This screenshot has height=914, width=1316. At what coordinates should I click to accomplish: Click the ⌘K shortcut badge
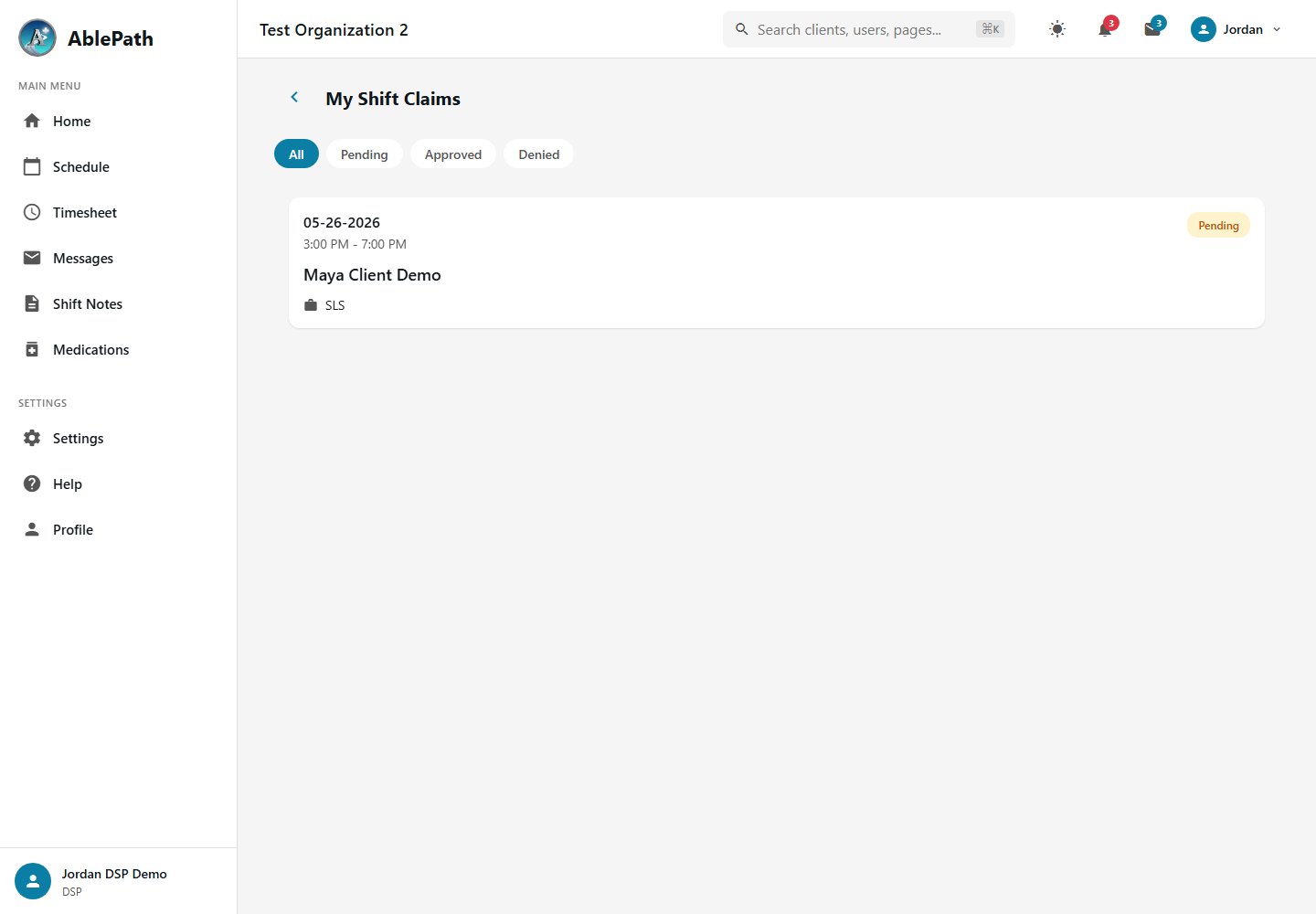point(990,29)
